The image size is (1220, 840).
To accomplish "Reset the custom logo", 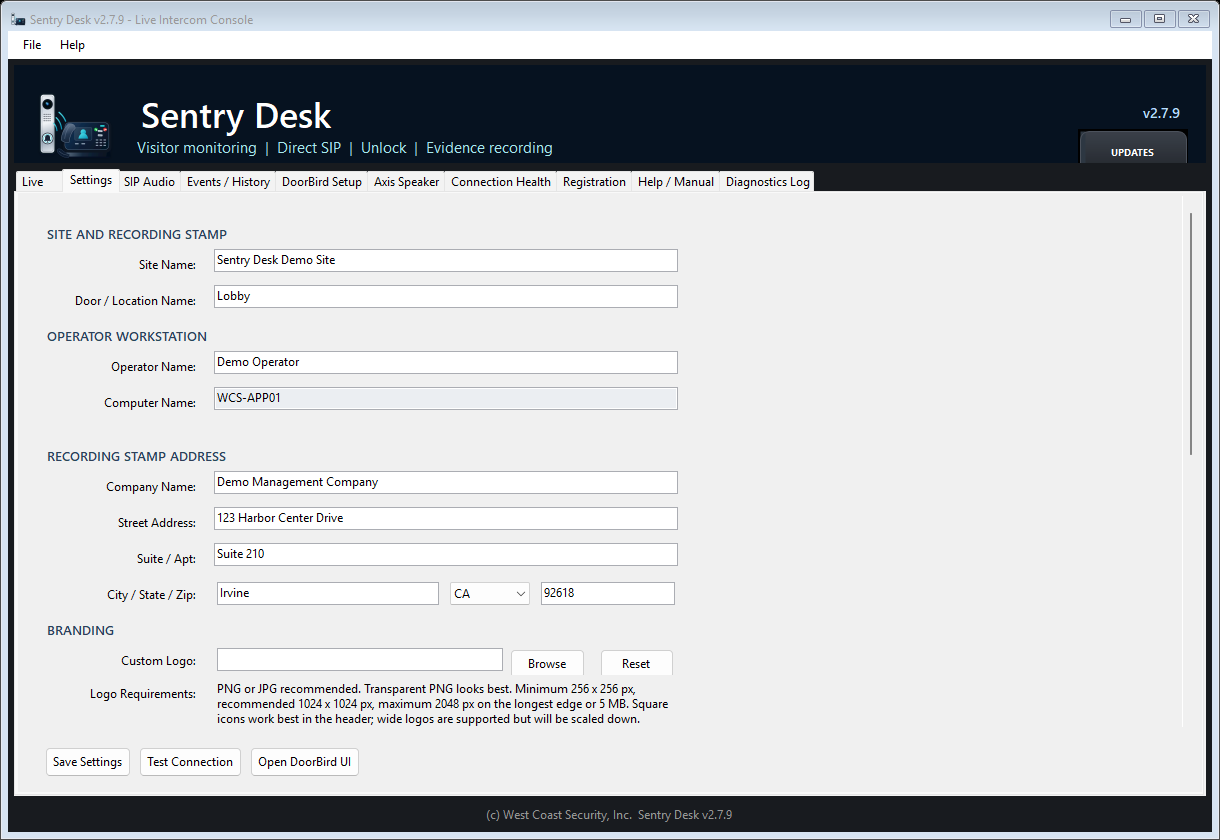I will [636, 663].
